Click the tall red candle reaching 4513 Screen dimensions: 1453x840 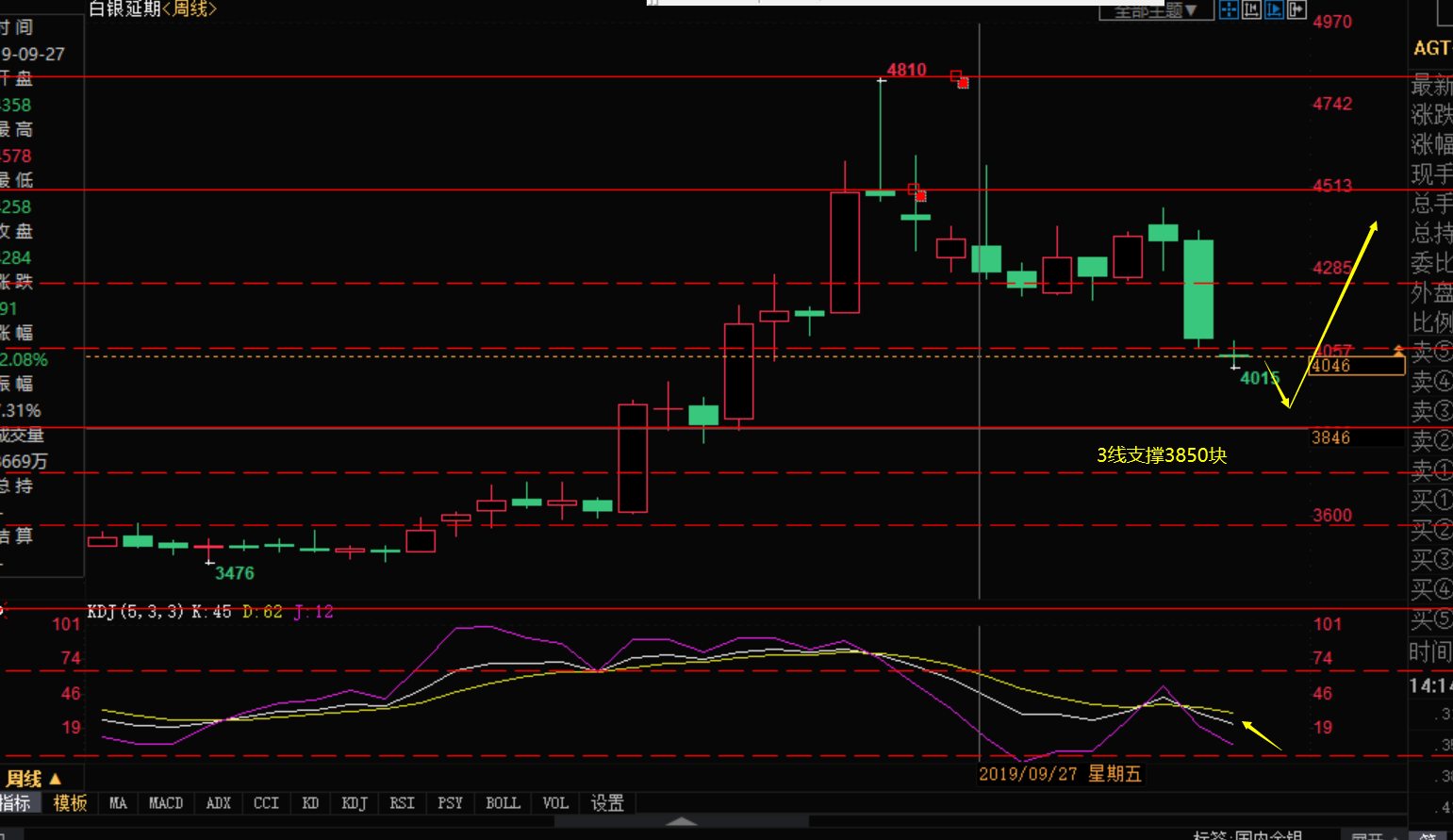click(845, 252)
